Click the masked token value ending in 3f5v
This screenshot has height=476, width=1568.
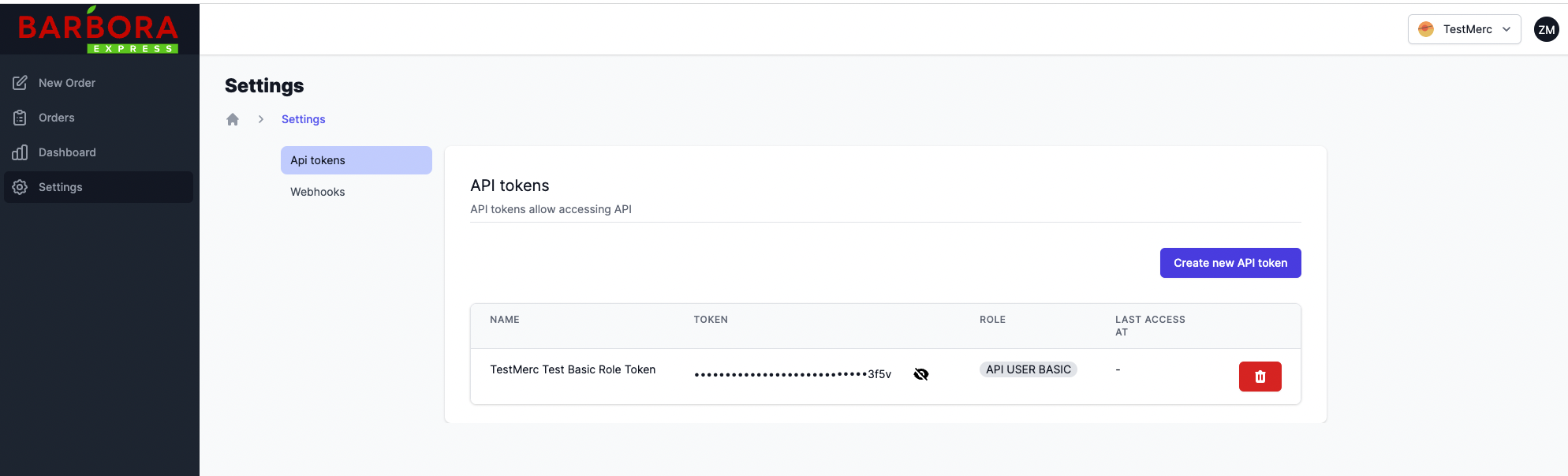click(792, 374)
